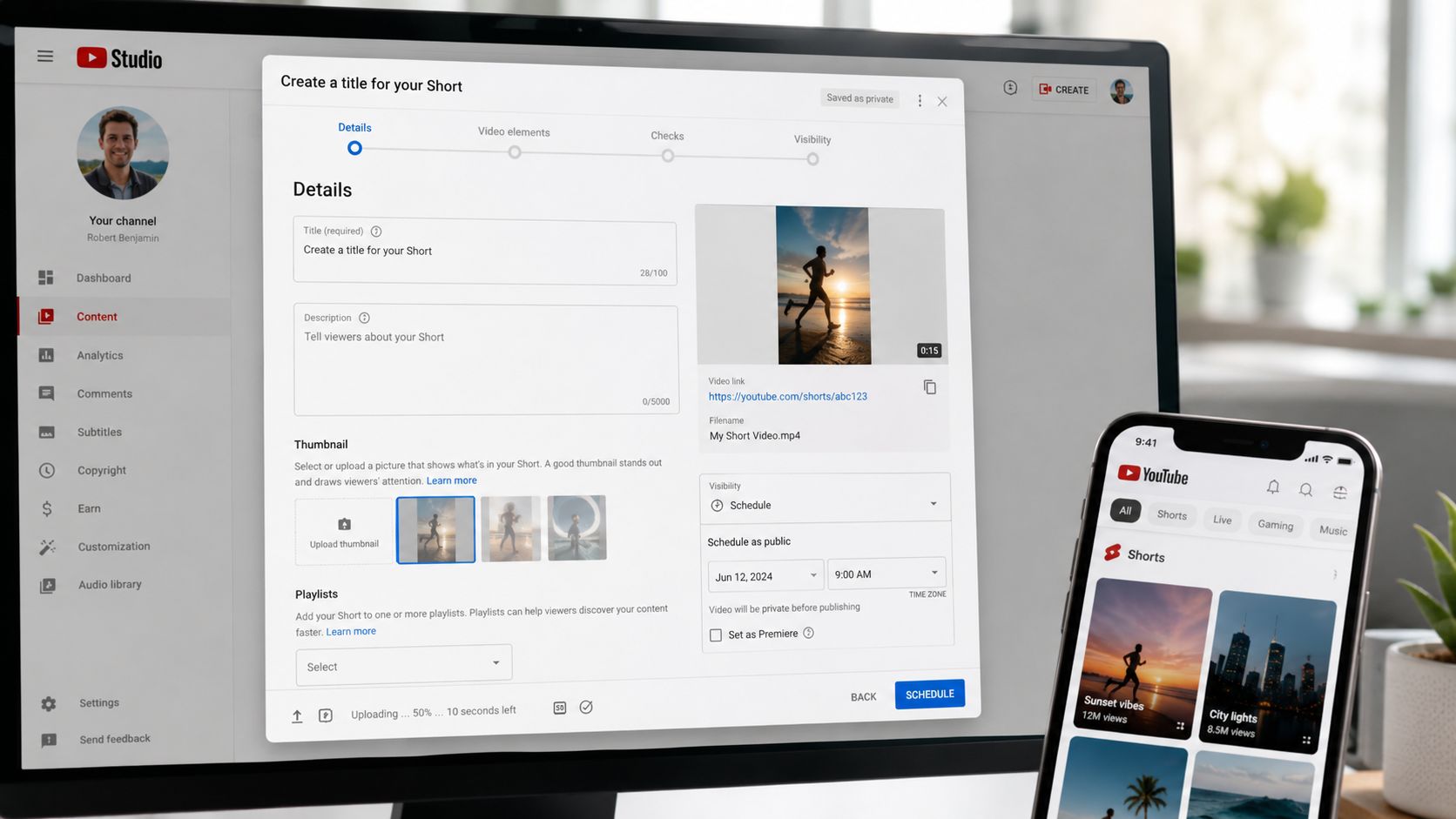Click the video preview of the runner

pyautogui.click(x=823, y=285)
